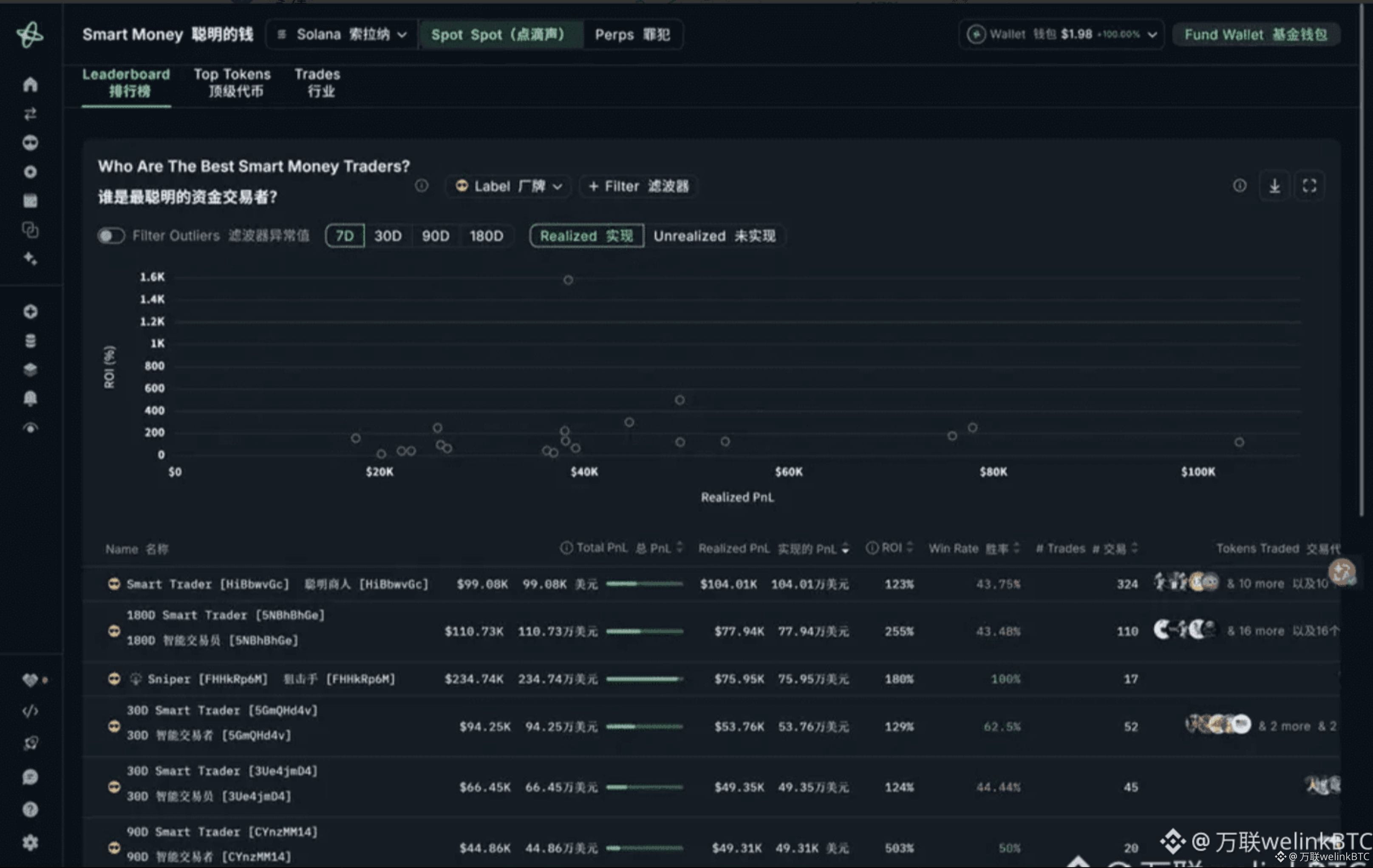Click the info icon beside ROI header
This screenshot has width=1373, height=868.
point(872,548)
